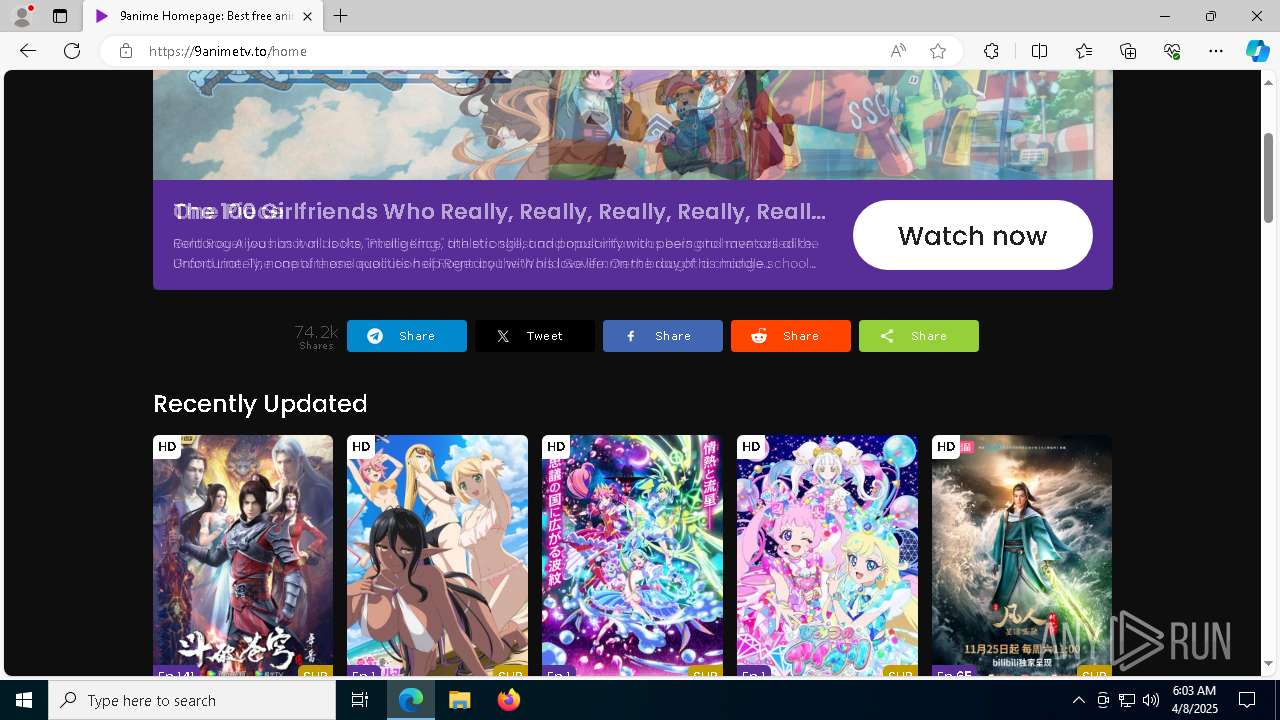Open second anime poster with beach girls
Screen dimensions: 1280x720
(x=437, y=556)
